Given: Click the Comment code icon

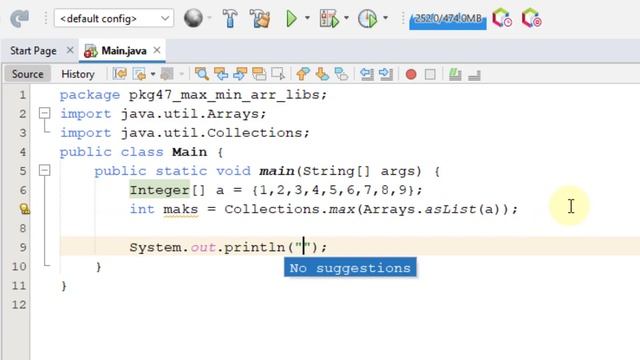Looking at the screenshot, I should (455, 74).
